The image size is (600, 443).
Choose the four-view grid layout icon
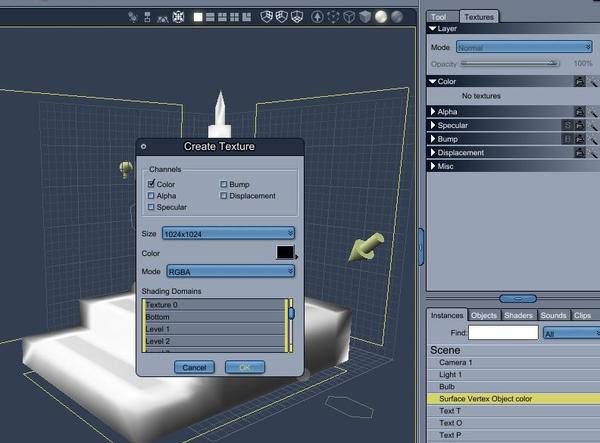tap(235, 17)
